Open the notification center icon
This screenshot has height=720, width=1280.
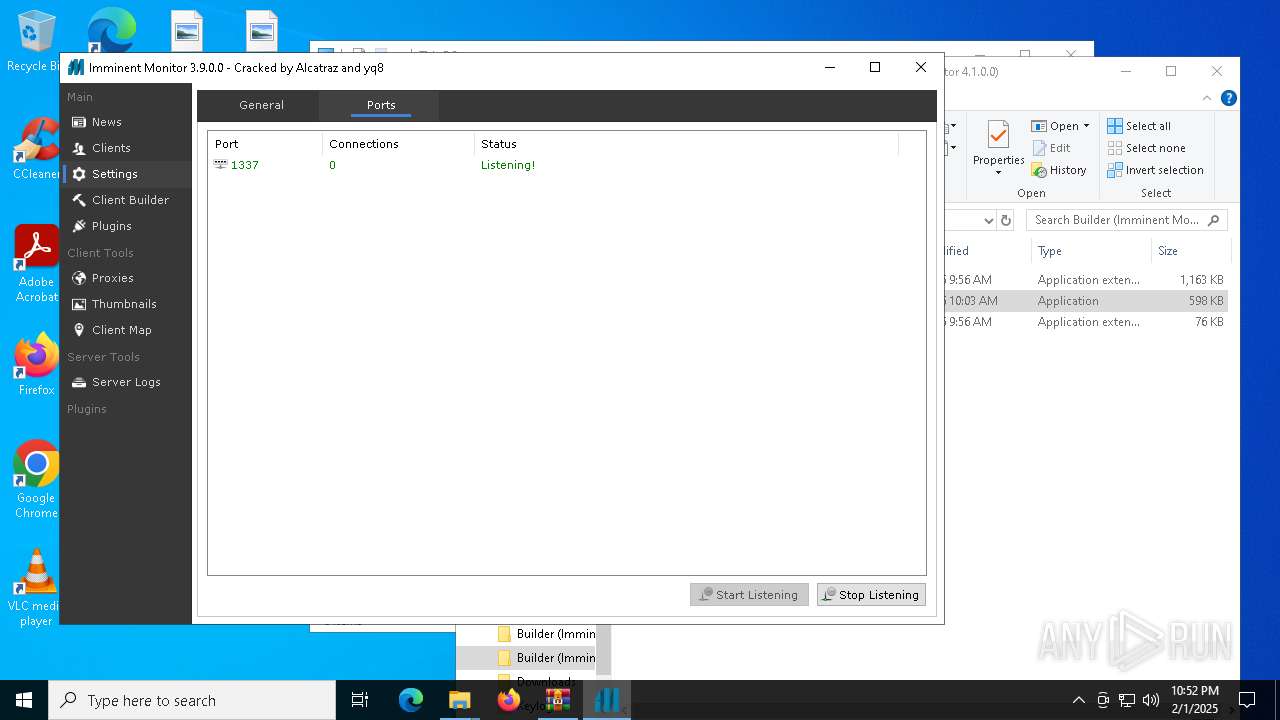tap(1247, 700)
